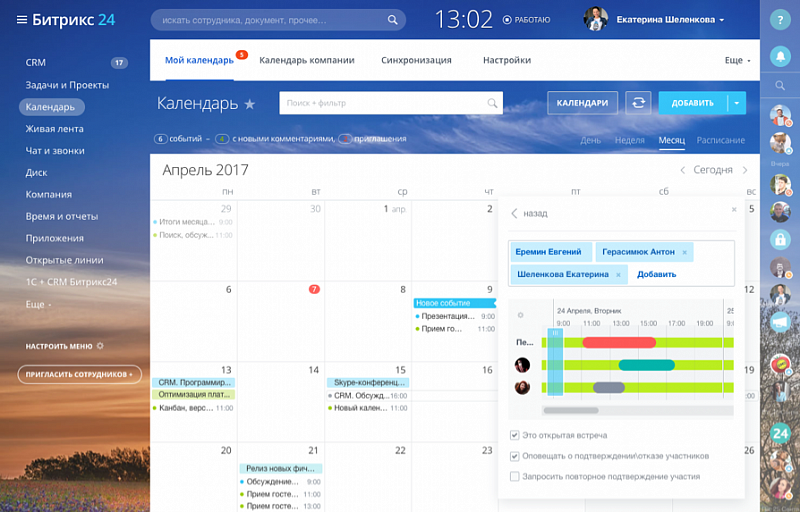Remove Герасимюк Антон from the attendees
Screen dimensions: 800x512
(x=685, y=252)
